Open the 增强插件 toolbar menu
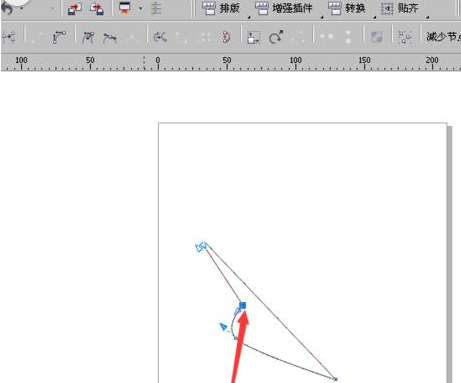Viewport: 461px width, 383px height. 284,8
